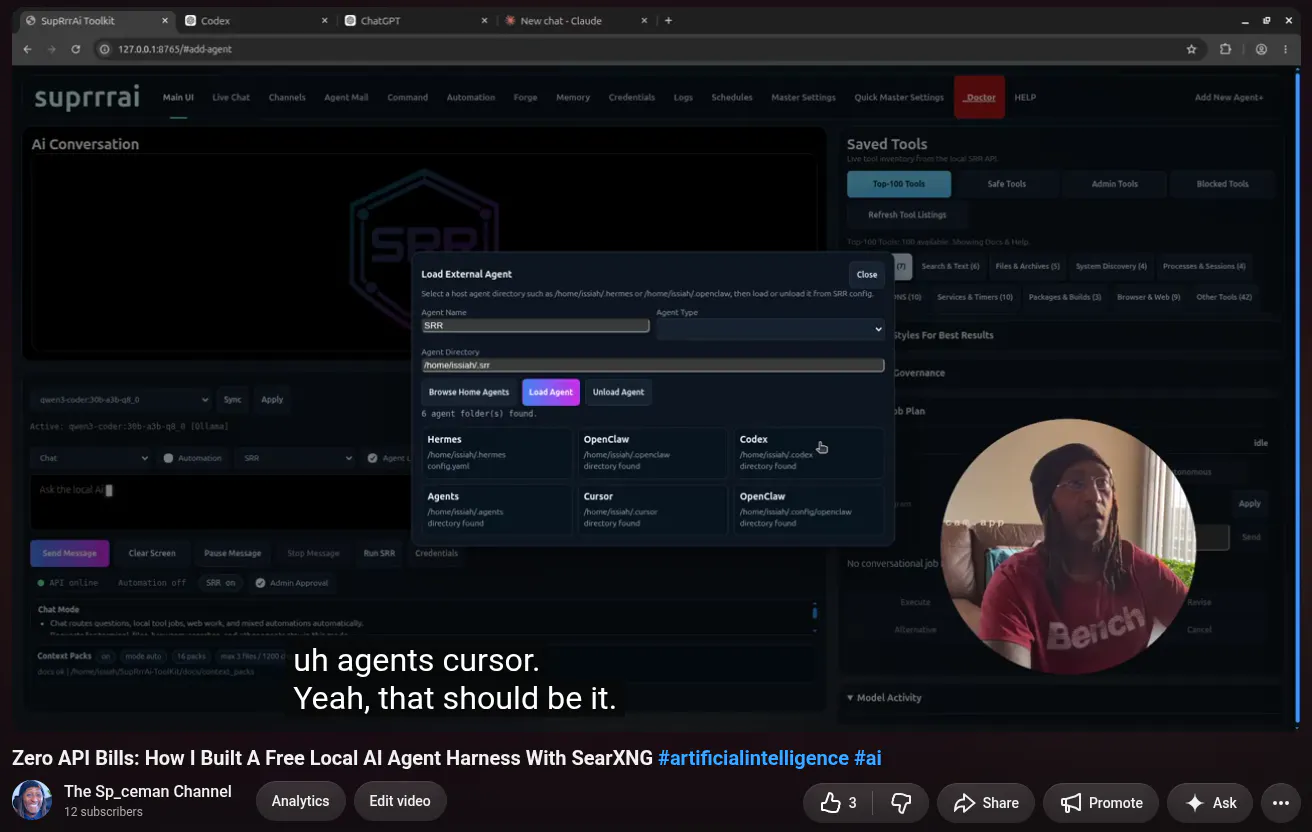Open the Agent Type dropdown
Image resolution: width=1312 pixels, height=832 pixels.
(x=770, y=329)
